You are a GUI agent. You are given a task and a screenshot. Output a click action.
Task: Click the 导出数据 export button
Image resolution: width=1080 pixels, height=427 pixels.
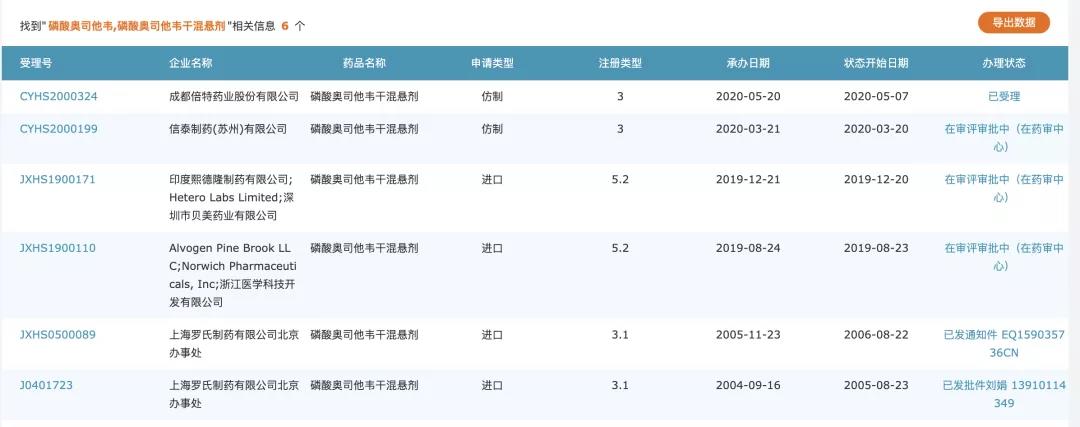[1014, 22]
